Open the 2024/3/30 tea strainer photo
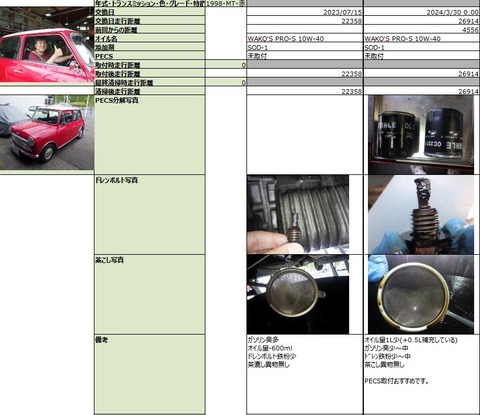This screenshot has width=480, height=415. [421, 294]
